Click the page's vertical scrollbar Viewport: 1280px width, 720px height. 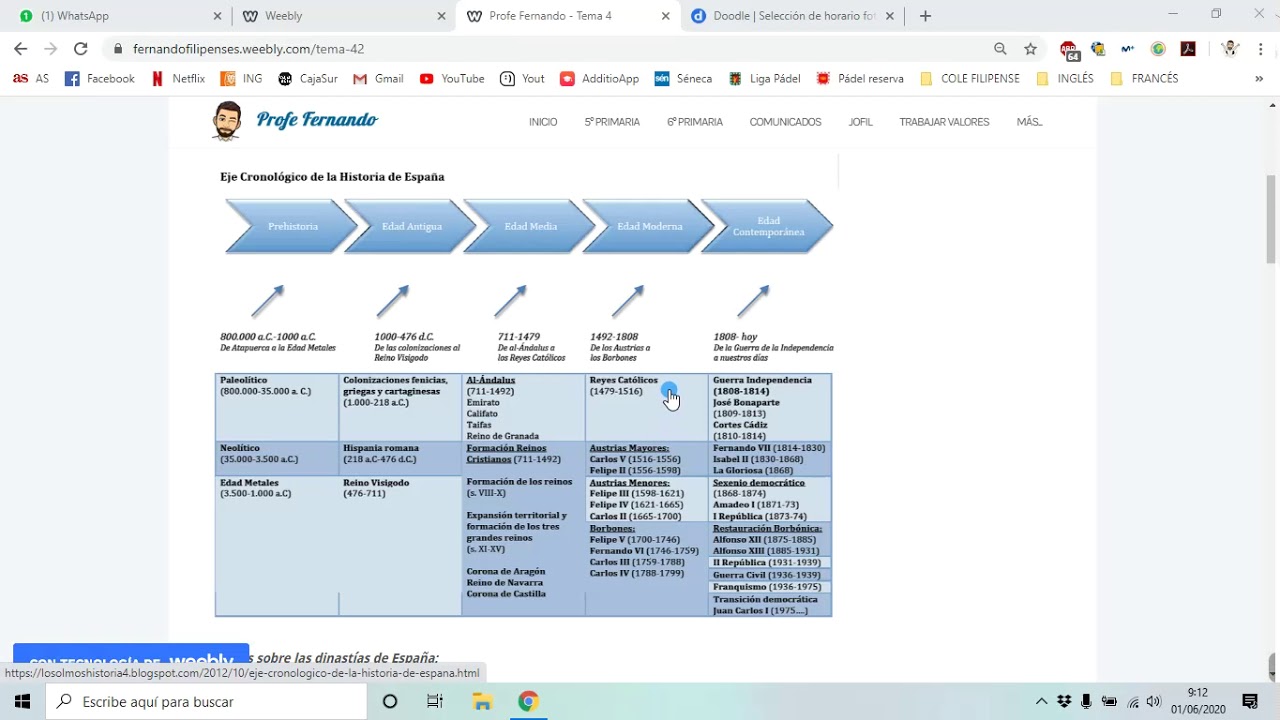1271,220
